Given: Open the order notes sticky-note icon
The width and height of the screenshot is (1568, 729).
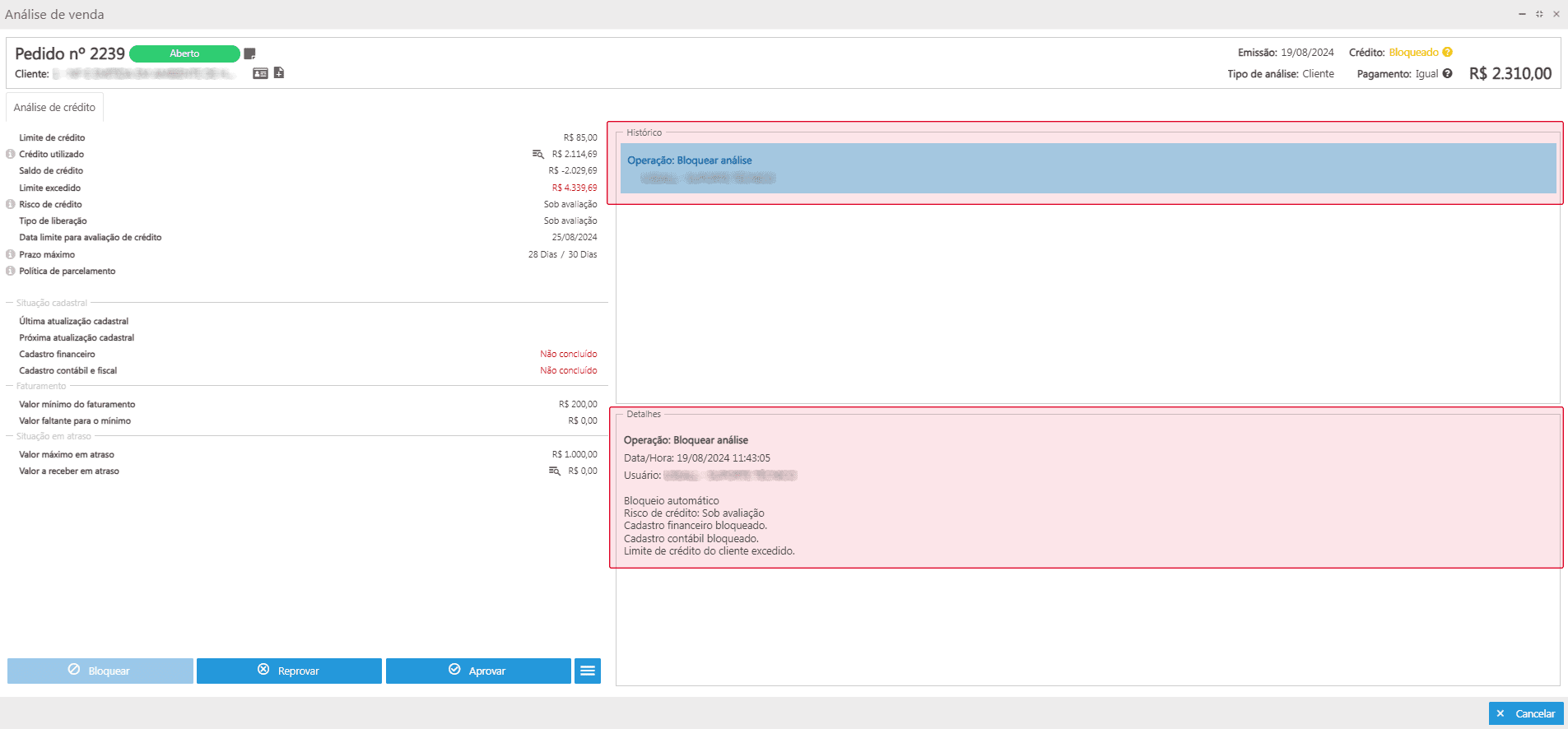Looking at the screenshot, I should click(249, 54).
